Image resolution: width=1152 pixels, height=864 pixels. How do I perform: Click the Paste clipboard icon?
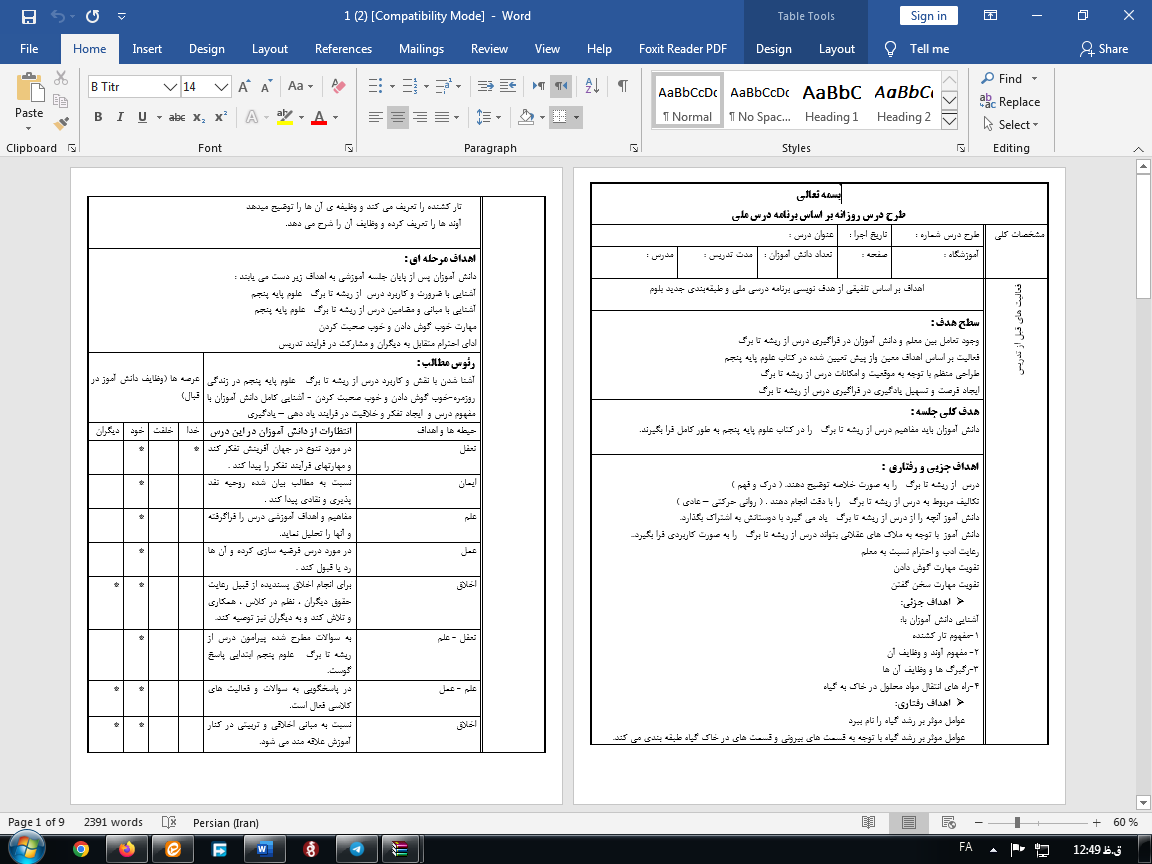29,87
